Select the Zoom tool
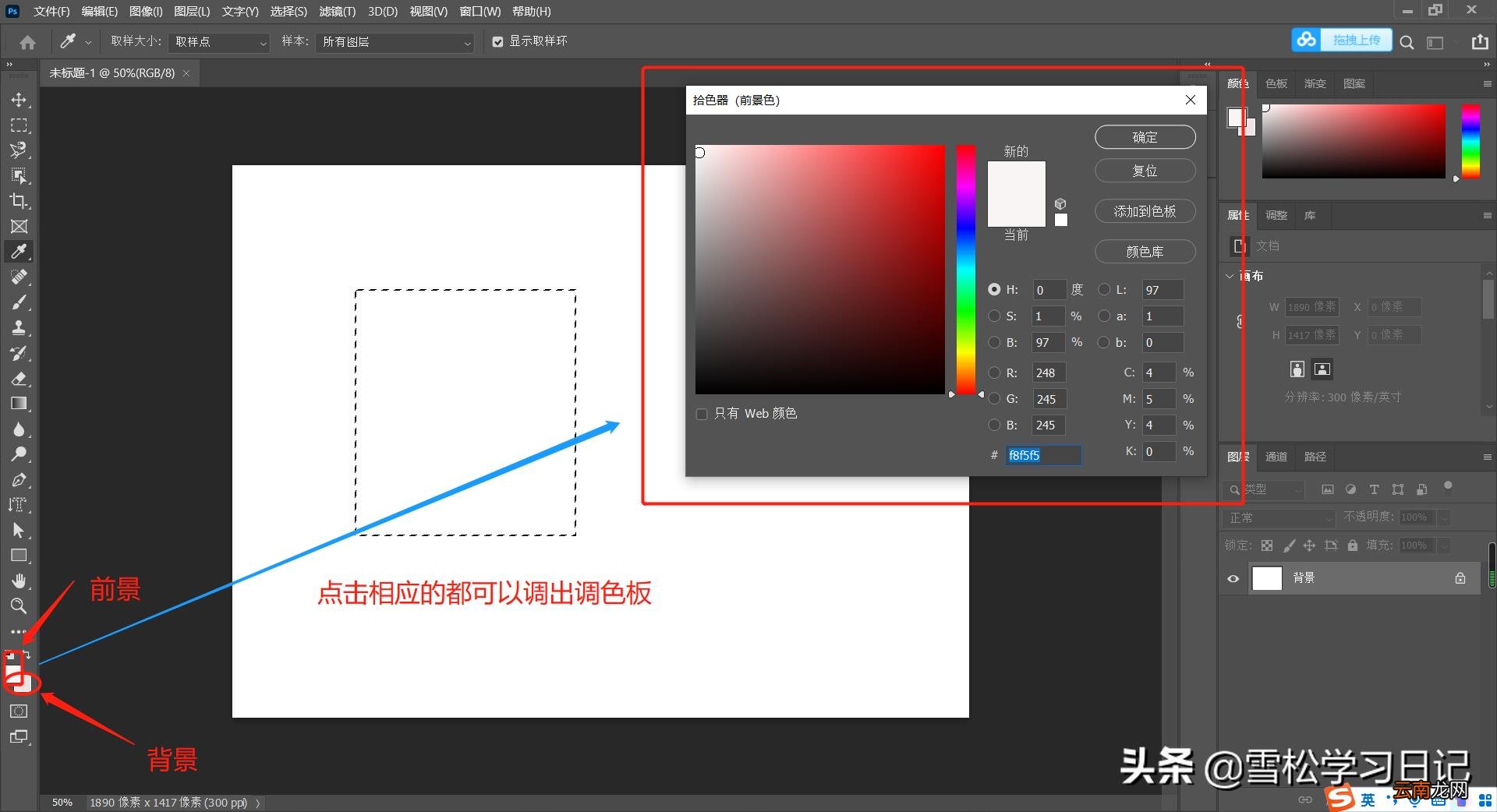The image size is (1497, 812). coord(19,606)
